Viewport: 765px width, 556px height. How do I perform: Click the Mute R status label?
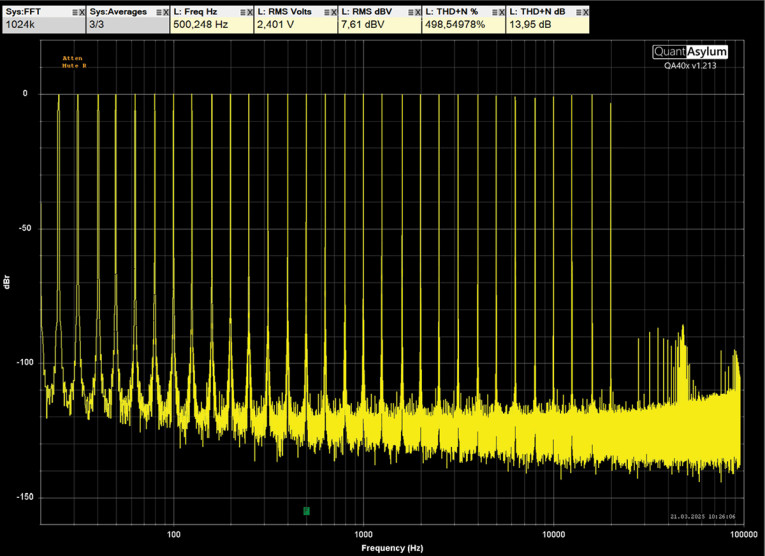pos(72,66)
